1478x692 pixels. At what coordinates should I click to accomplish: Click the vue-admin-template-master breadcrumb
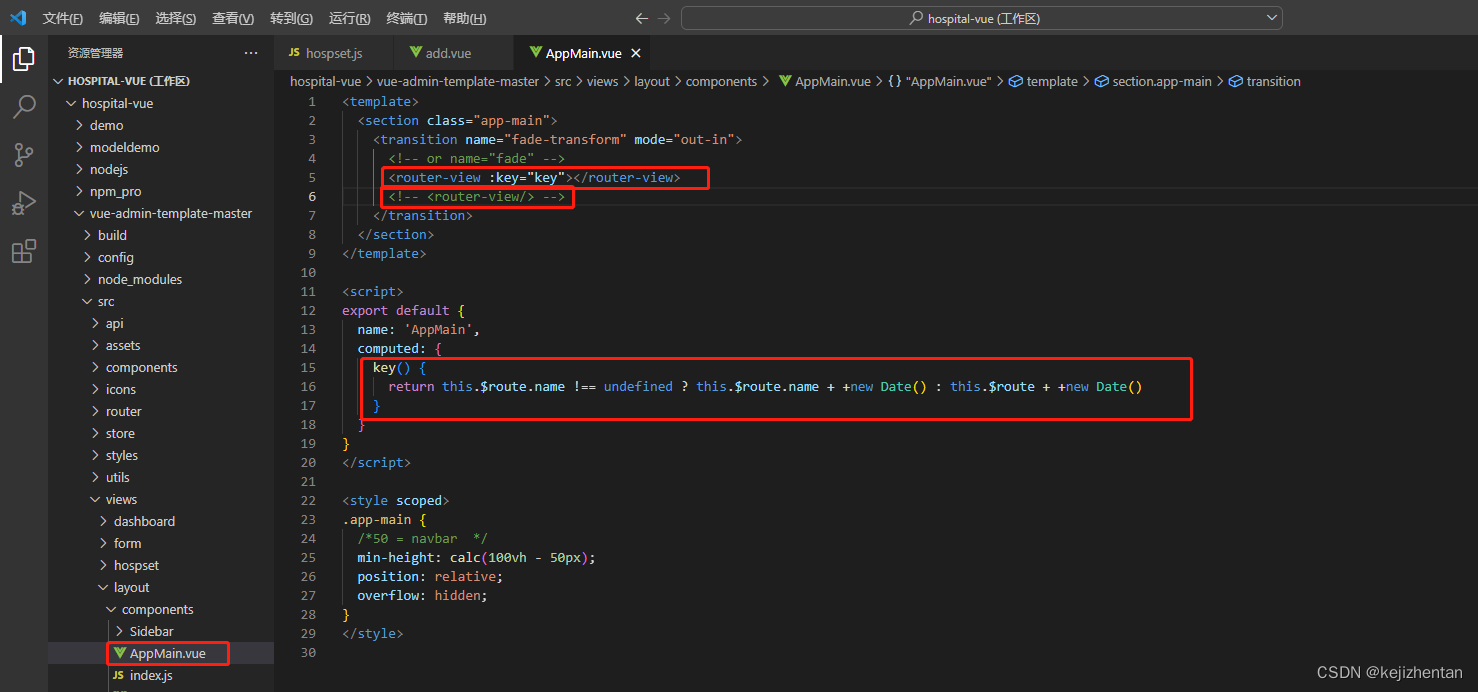[458, 81]
